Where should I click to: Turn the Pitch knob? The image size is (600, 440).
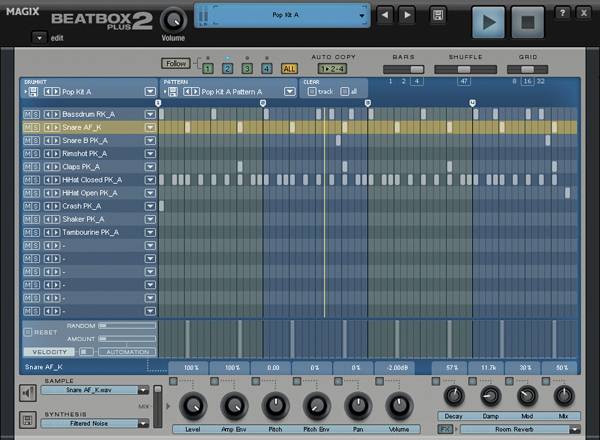(275, 406)
